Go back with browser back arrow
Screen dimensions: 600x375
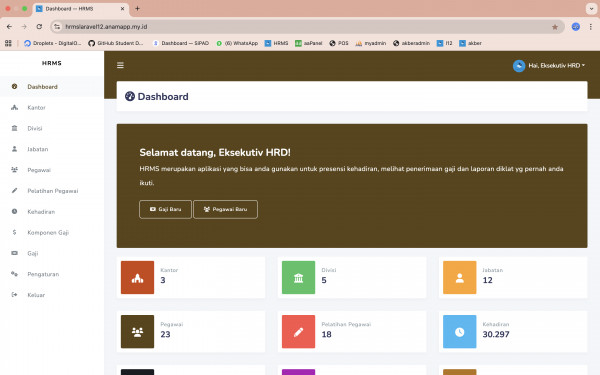coord(9,27)
